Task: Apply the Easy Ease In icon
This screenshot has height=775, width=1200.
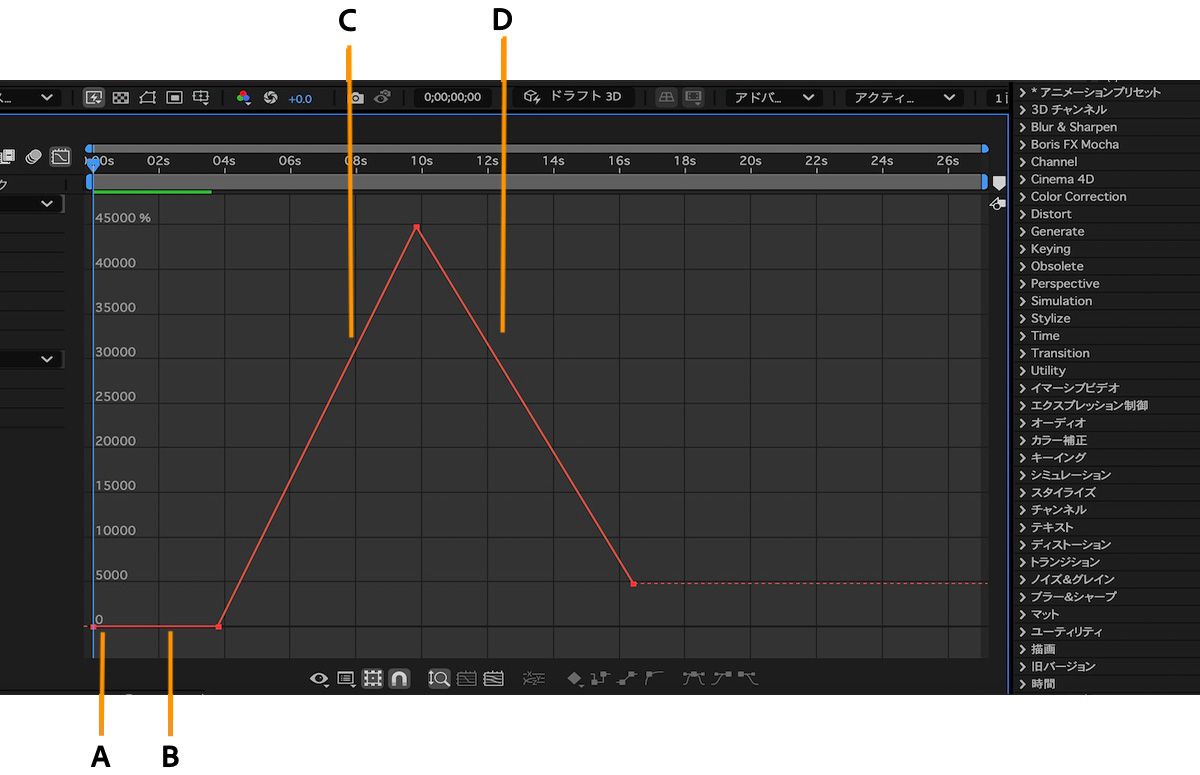Action: coord(721,679)
